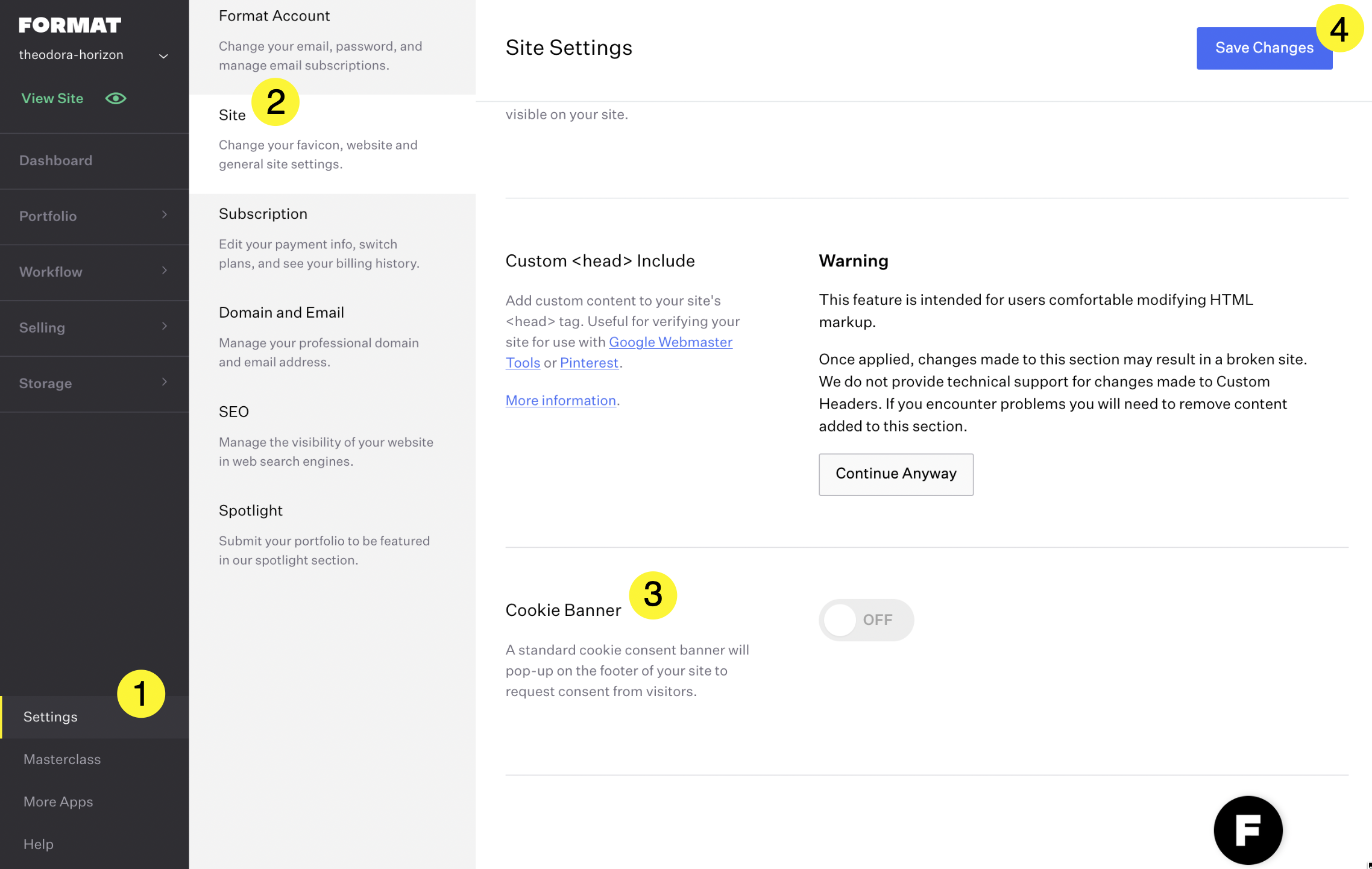The height and width of the screenshot is (869, 1372).
Task: Enable the Cookie Banner toggle
Action: (866, 620)
